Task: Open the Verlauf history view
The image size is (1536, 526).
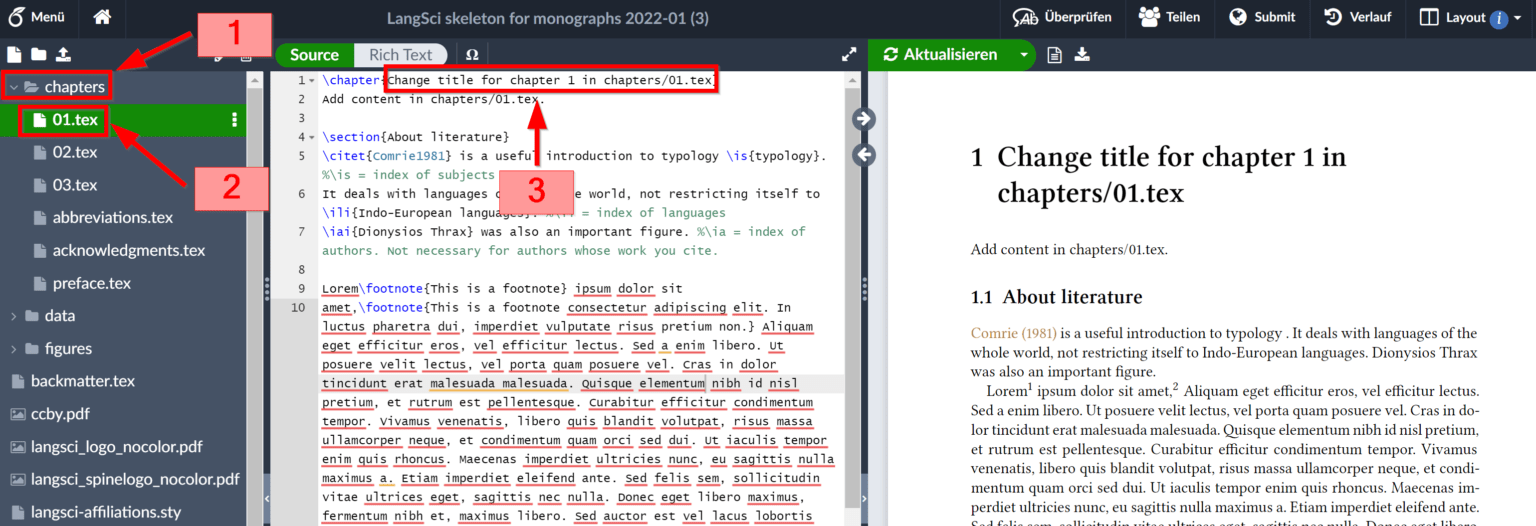Action: (x=1356, y=17)
